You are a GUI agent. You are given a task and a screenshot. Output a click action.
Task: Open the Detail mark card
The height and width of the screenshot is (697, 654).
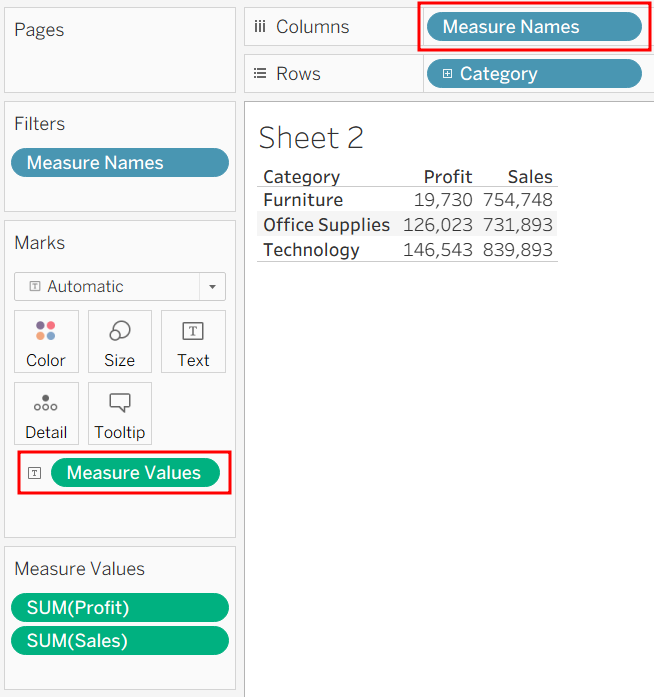click(46, 413)
